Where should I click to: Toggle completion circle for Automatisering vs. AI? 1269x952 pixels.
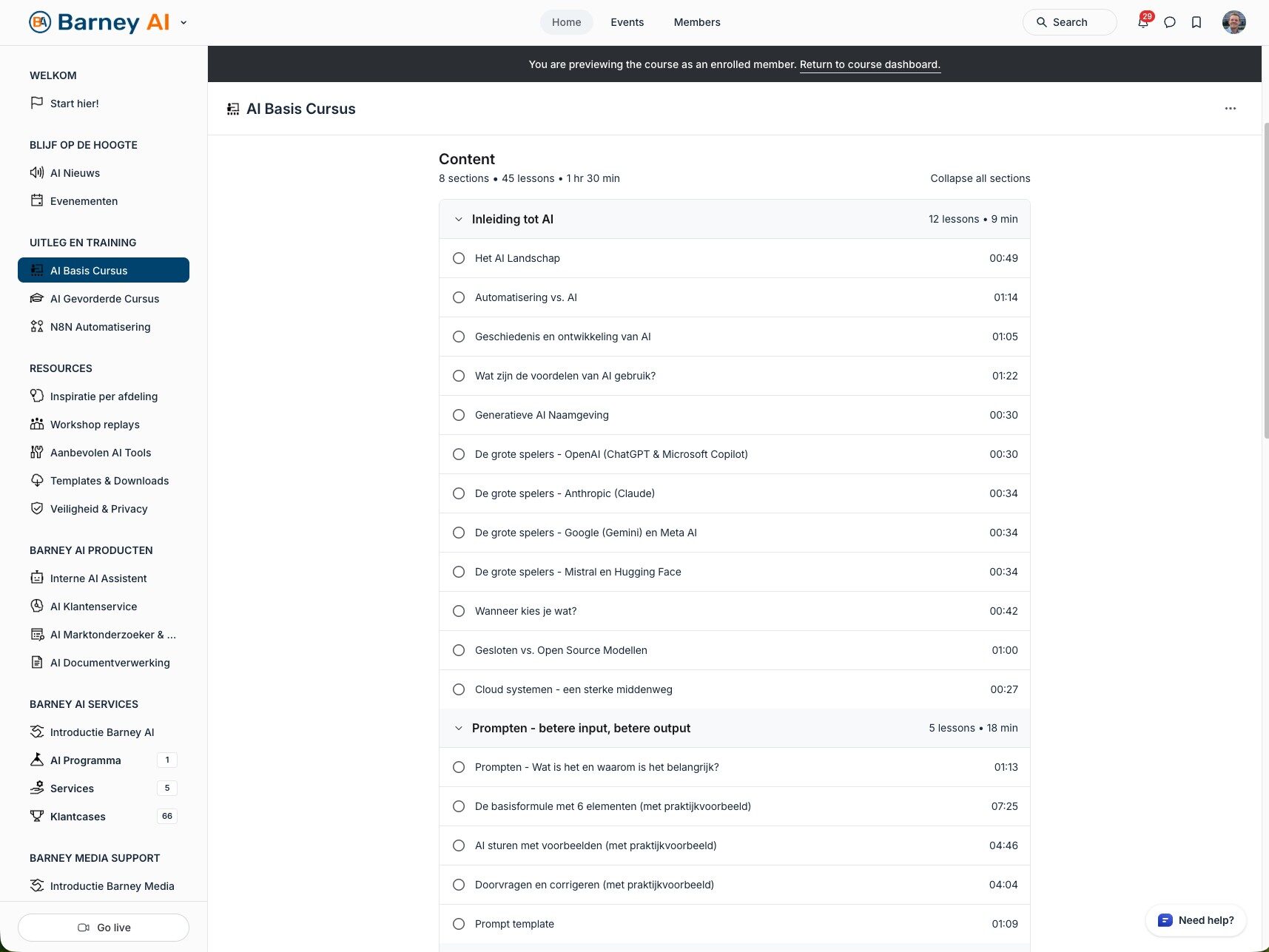tap(459, 297)
